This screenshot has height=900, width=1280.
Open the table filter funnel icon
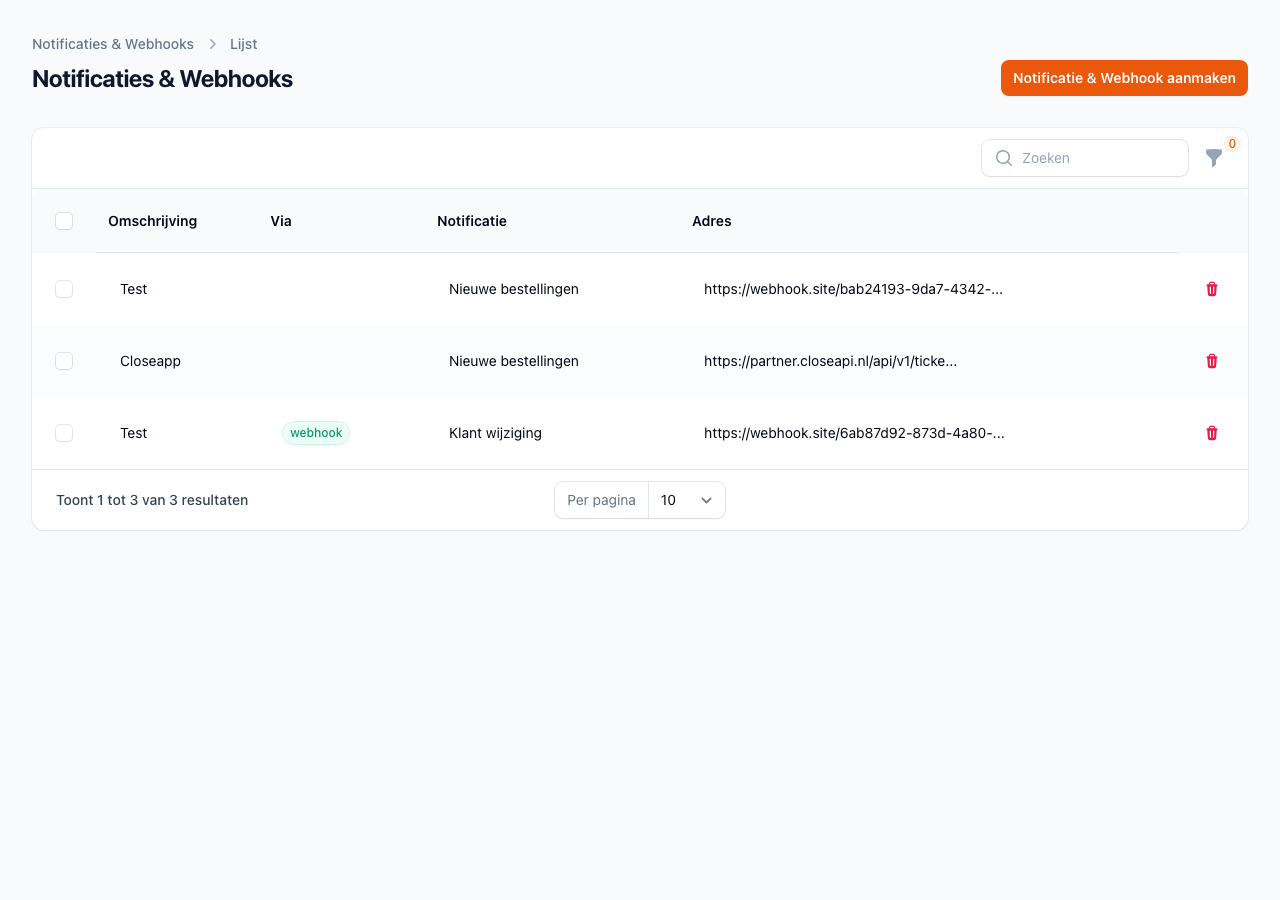coord(1214,158)
